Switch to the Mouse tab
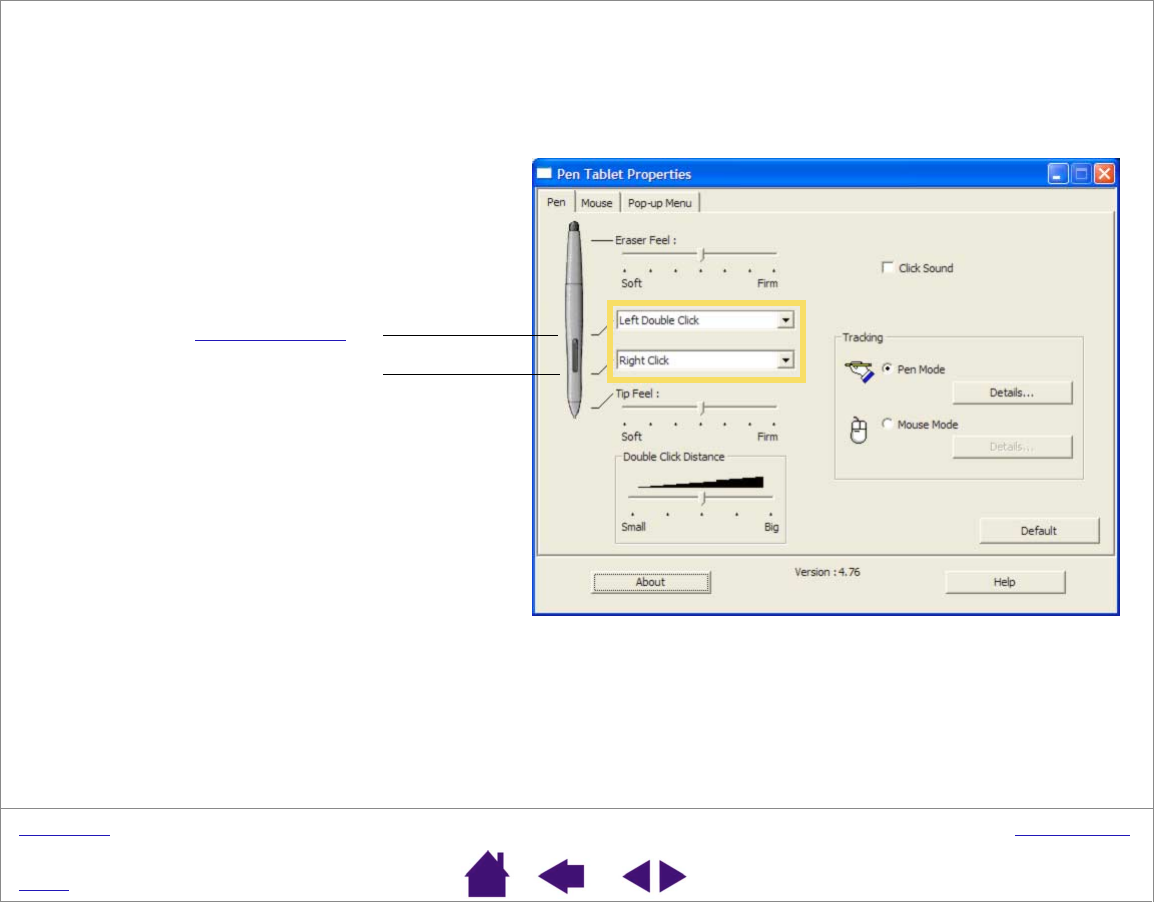The image size is (1154, 902). [x=597, y=203]
